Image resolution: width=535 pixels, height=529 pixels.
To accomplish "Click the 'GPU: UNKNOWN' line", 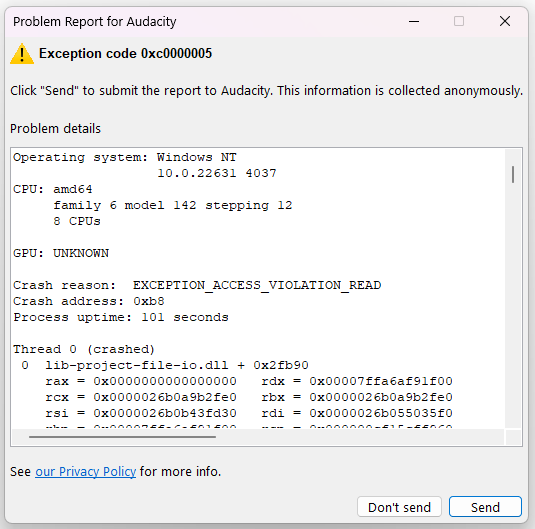I will (61, 253).
